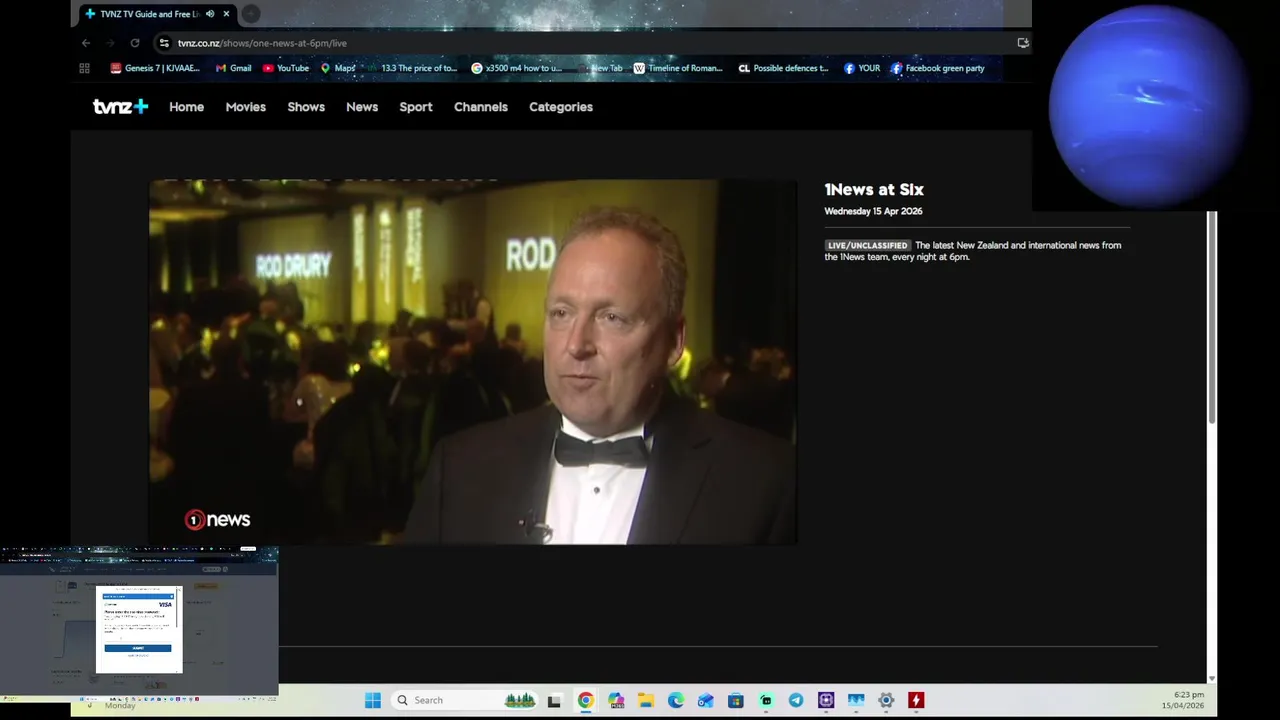Click the Wednesday 15 Apr 2026 date
The width and height of the screenshot is (1280, 720).
coord(873,211)
